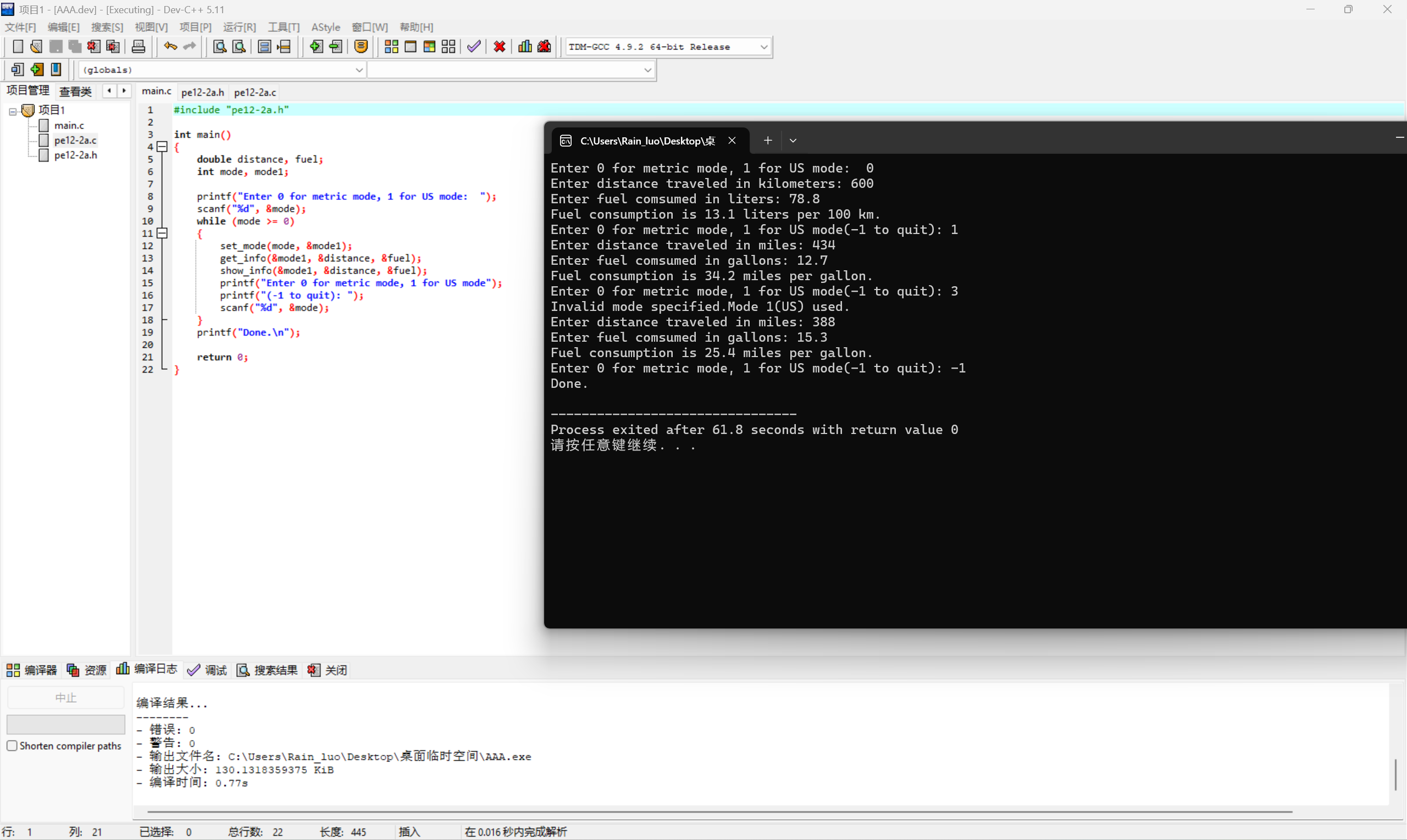
Task: Click the Compile icon with colored squares
Action: point(391,47)
